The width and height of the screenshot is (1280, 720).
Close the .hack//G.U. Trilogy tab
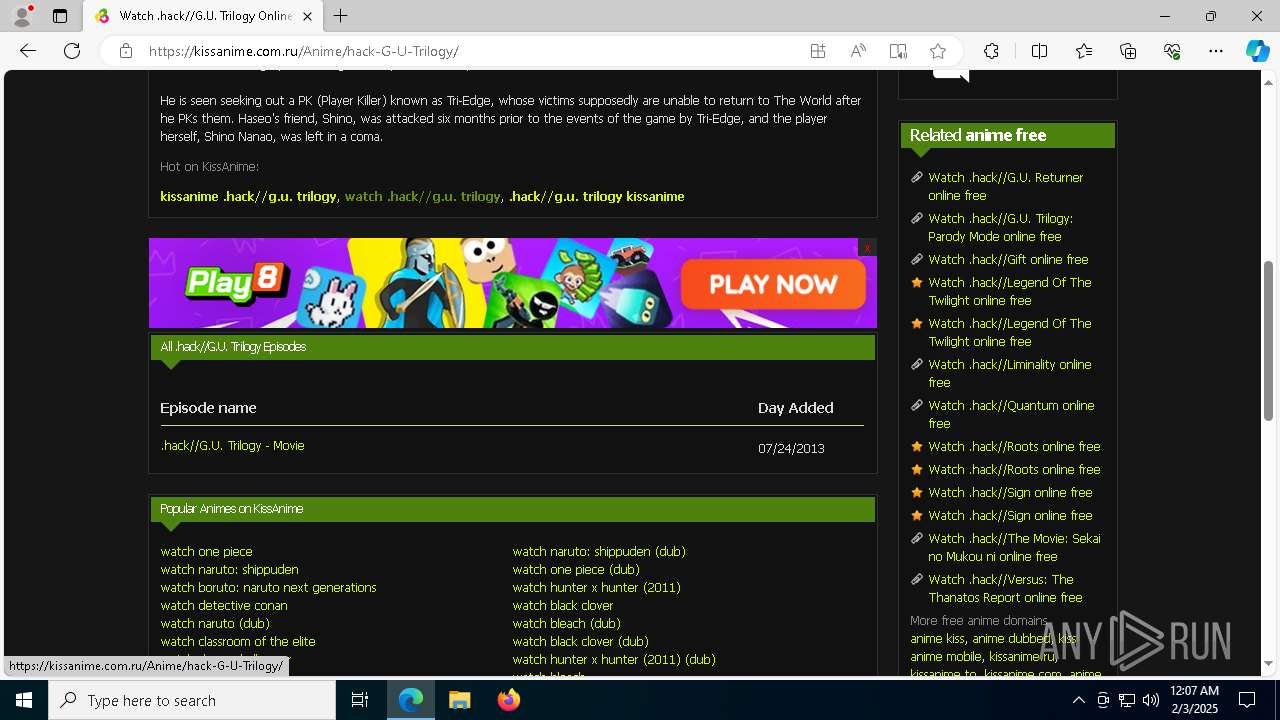(x=307, y=16)
